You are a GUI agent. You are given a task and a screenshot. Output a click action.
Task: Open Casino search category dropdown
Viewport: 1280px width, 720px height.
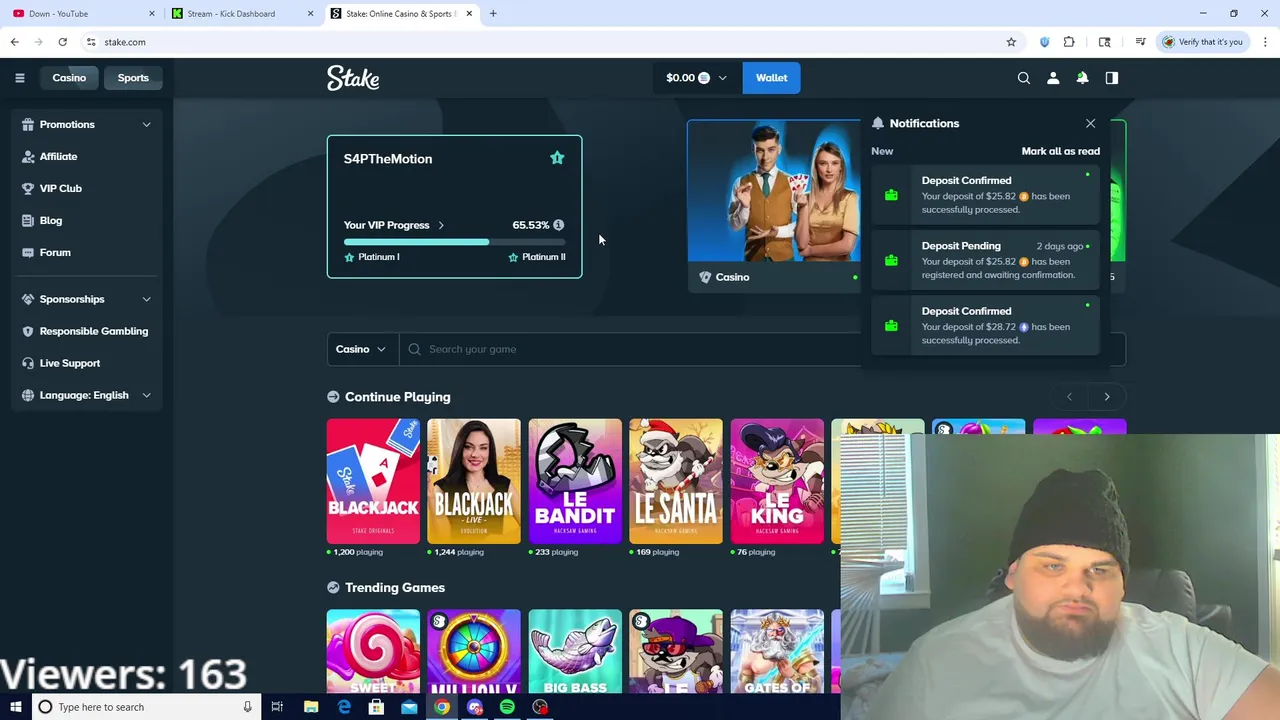(361, 349)
